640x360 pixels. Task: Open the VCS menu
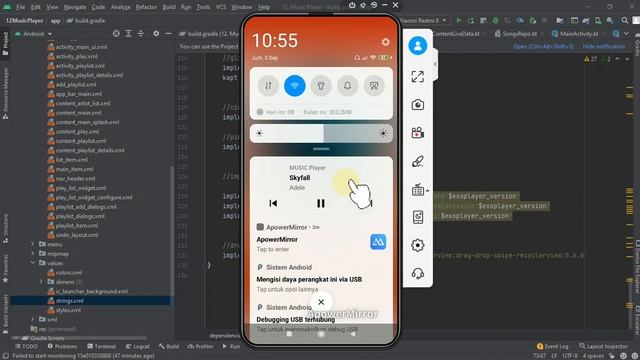[x=220, y=7]
